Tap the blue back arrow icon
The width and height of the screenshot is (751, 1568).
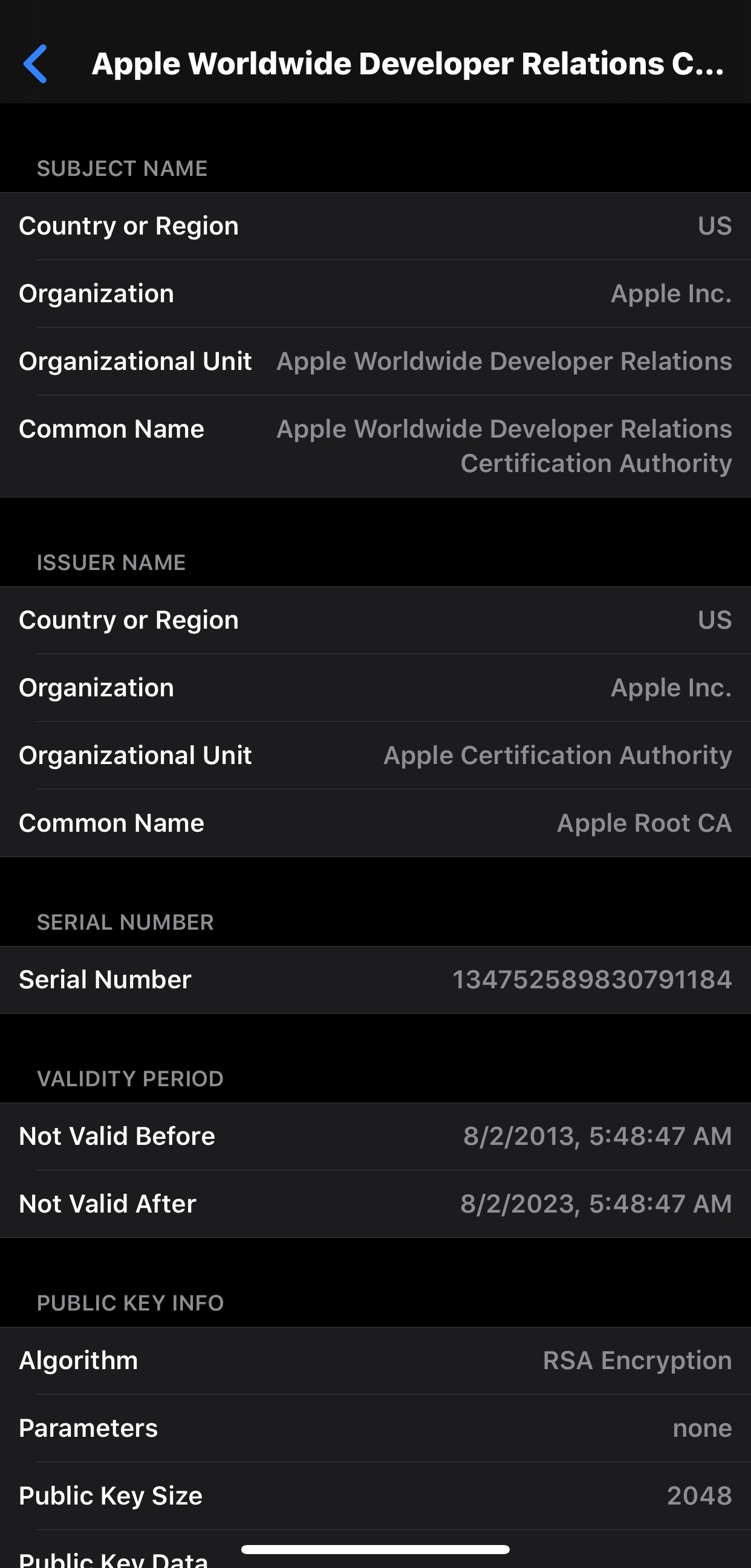coord(35,64)
